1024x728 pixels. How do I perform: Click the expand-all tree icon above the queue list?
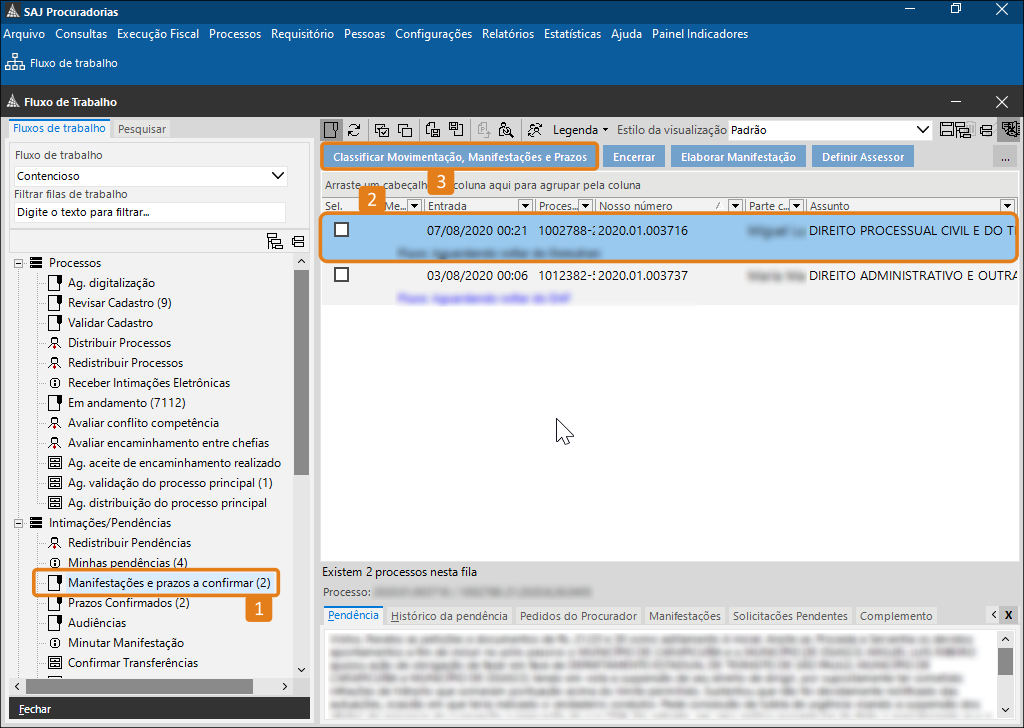[x=274, y=241]
